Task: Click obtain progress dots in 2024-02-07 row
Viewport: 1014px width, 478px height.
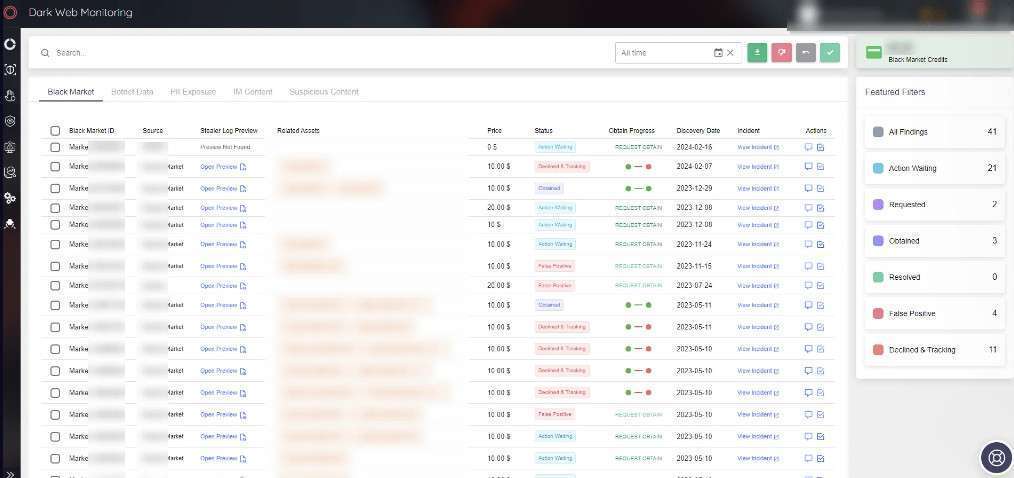Action: [x=638, y=167]
